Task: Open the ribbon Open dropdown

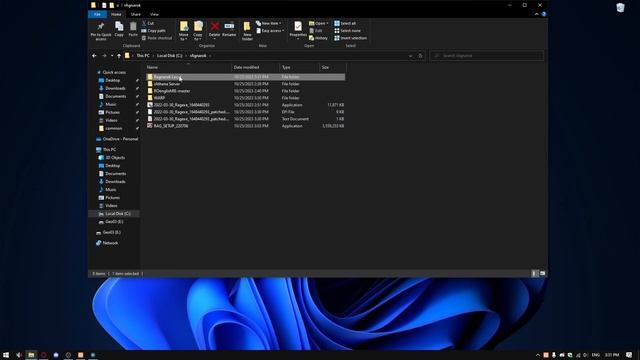Action: [x=318, y=23]
